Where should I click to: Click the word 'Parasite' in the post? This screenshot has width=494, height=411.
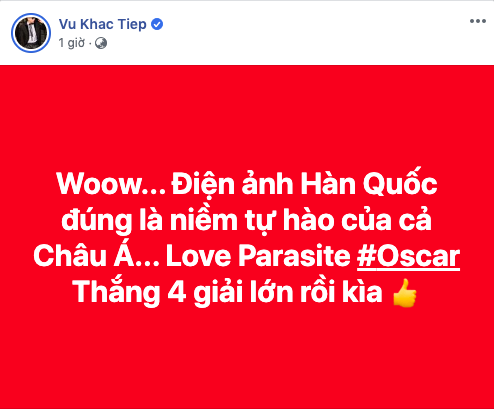click(x=295, y=256)
